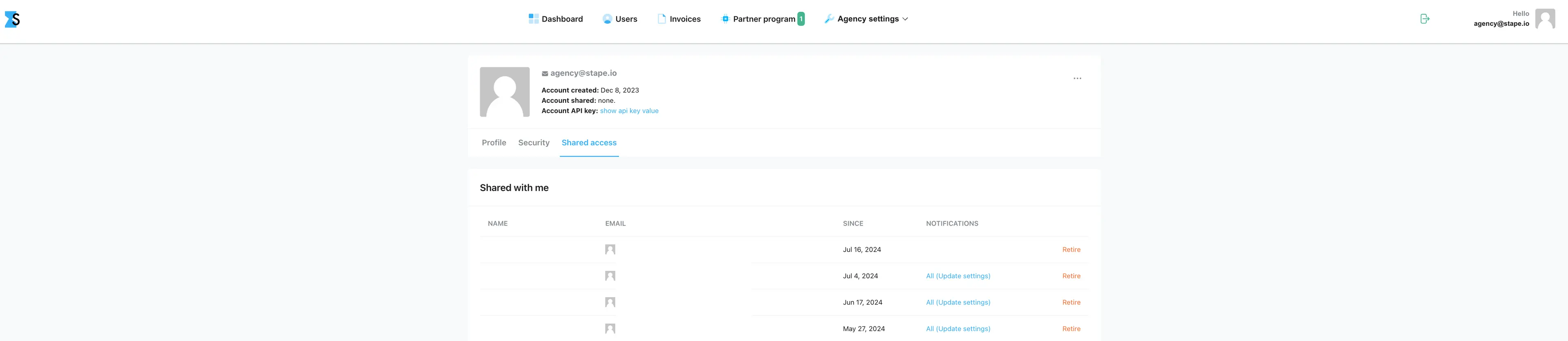1568x341 pixels.
Task: Update notification settings for Jul 4, 2024 row
Action: point(958,276)
